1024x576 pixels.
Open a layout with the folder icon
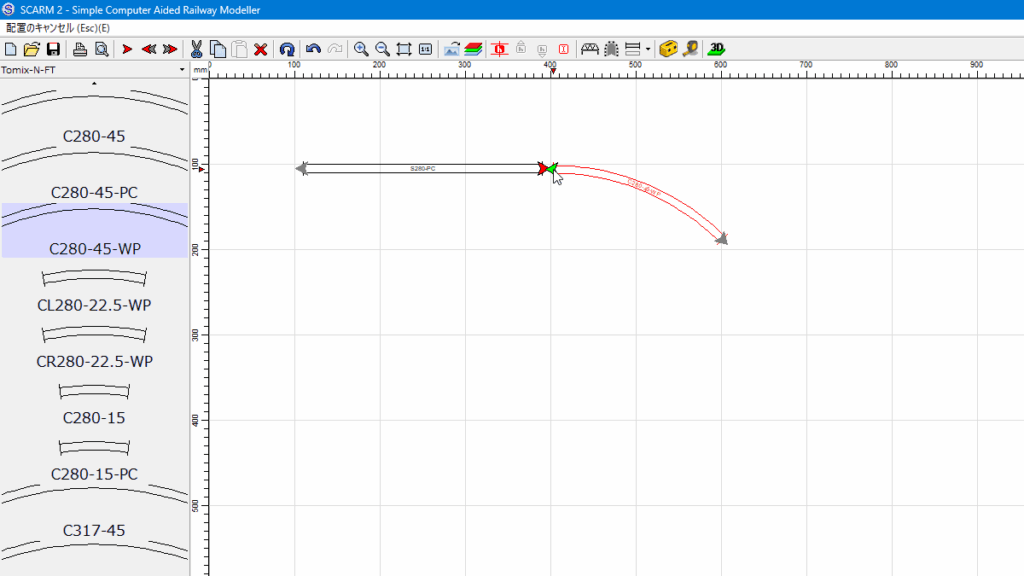(31, 49)
